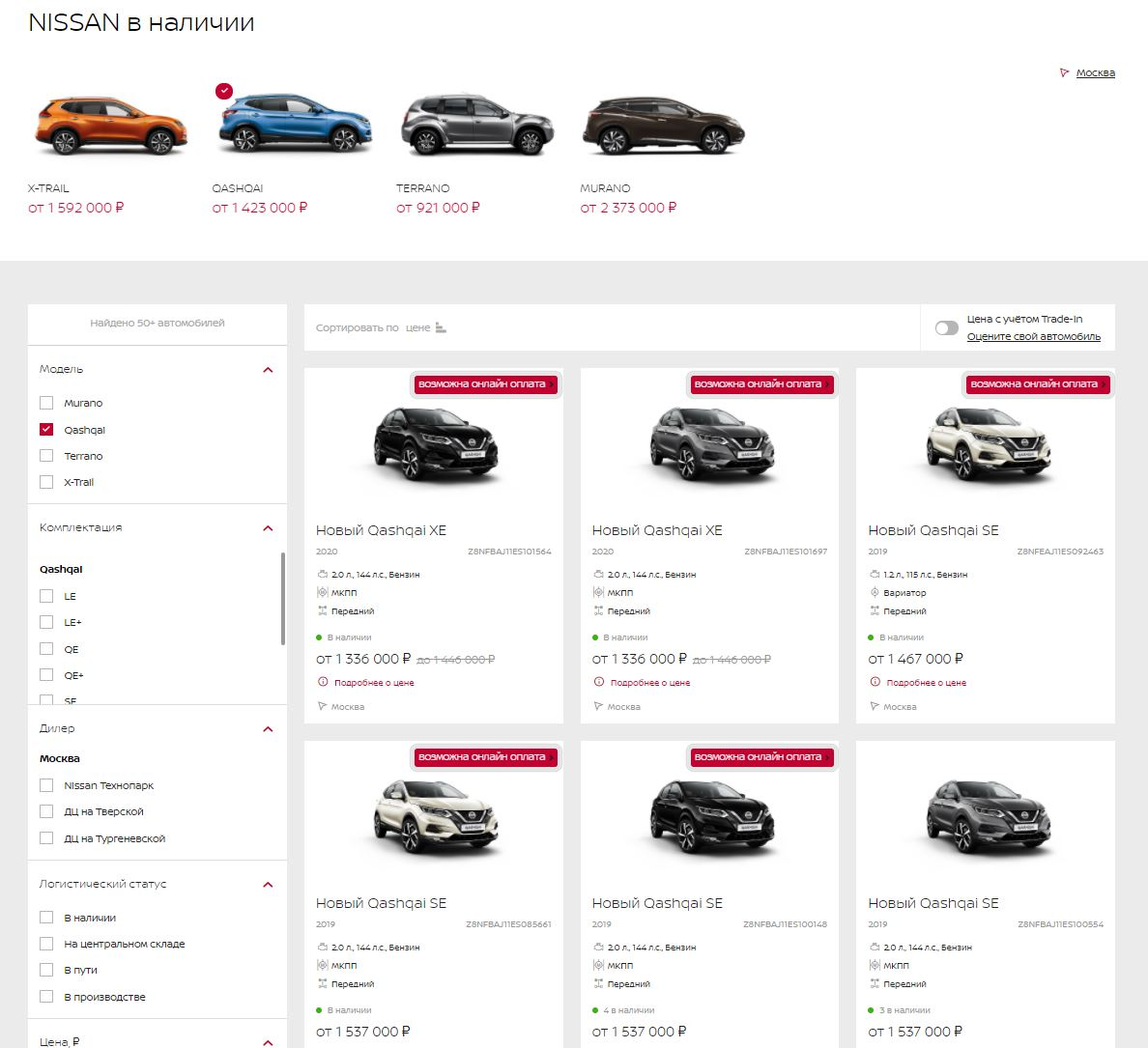Click the gearbox icon on the Z8NFBAJ11ES101697 card
This screenshot has width=1148, height=1048.
click(598, 592)
